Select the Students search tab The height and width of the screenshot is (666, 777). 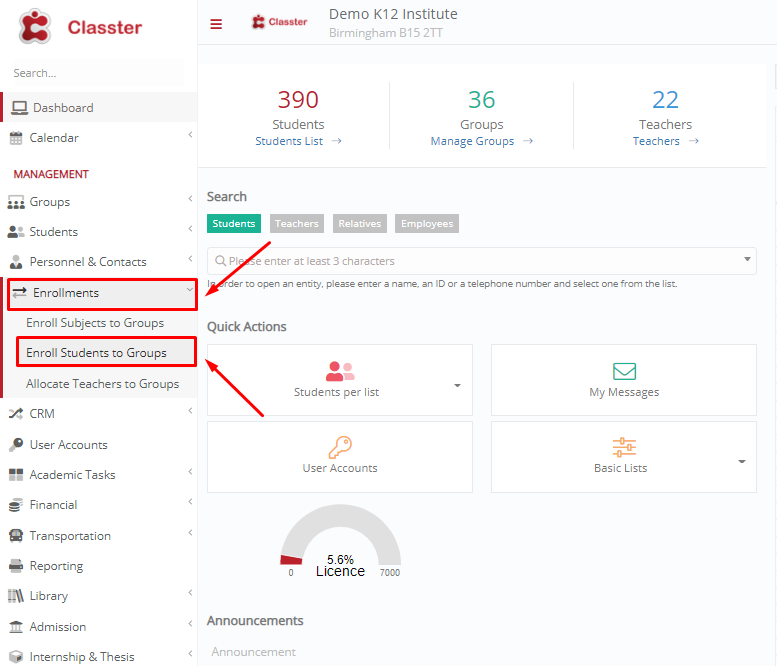click(234, 223)
